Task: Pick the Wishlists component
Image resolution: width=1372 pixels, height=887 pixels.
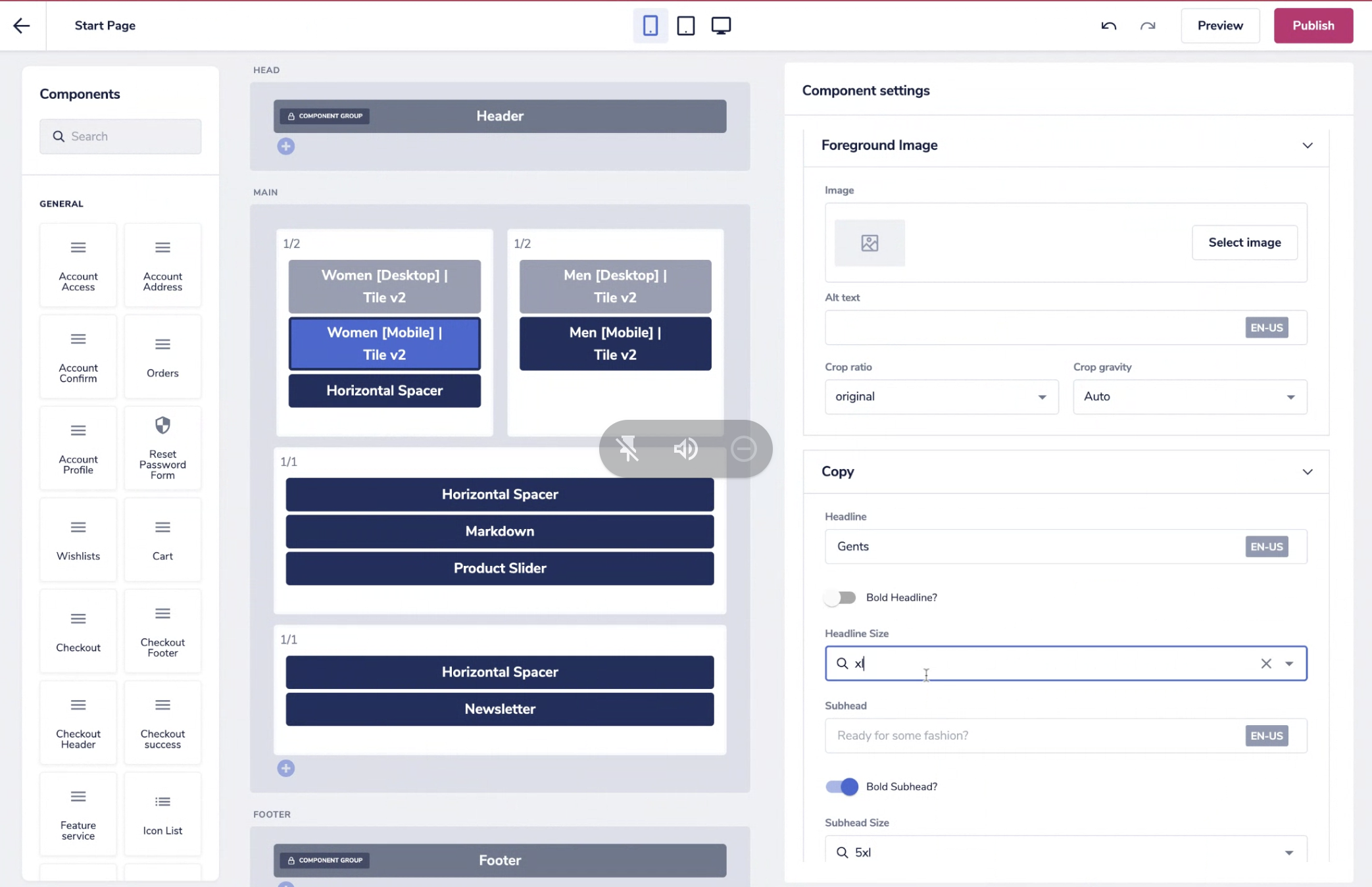Action: tap(78, 540)
